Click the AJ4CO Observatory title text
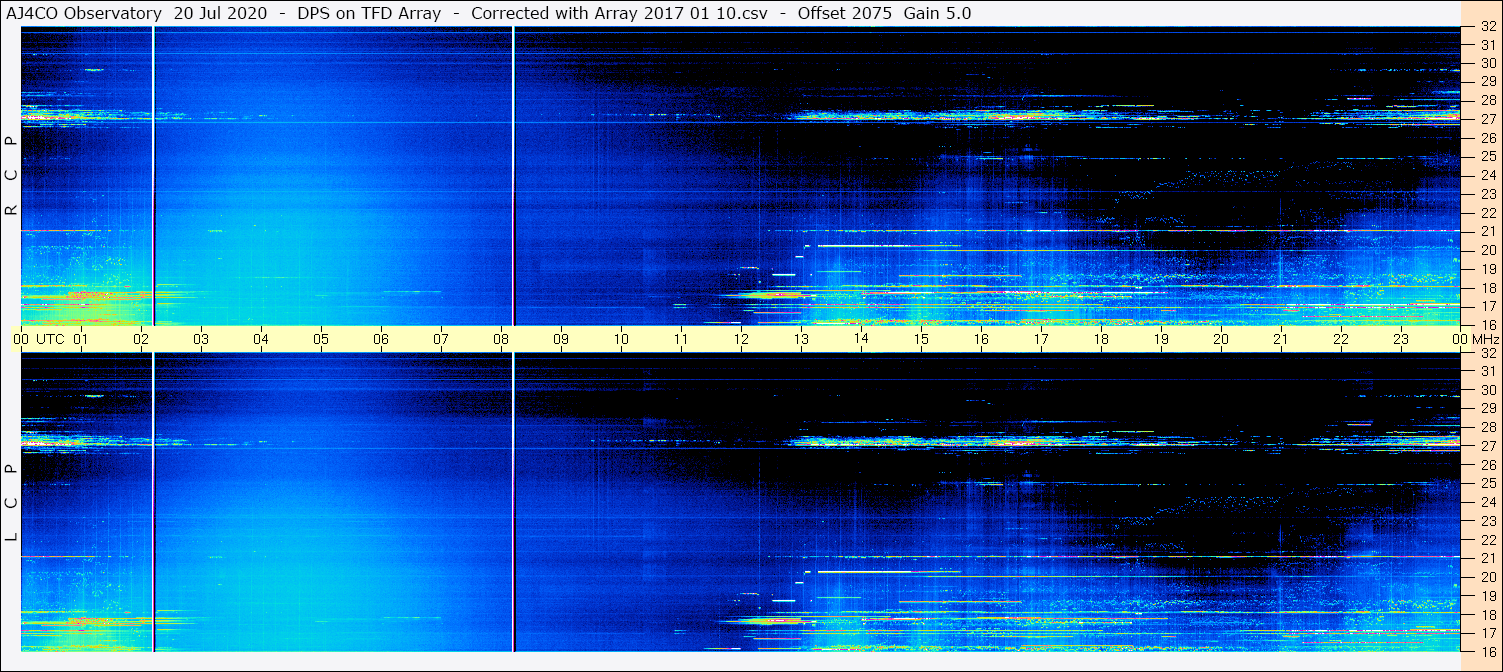The height and width of the screenshot is (672, 1503). [x=84, y=14]
